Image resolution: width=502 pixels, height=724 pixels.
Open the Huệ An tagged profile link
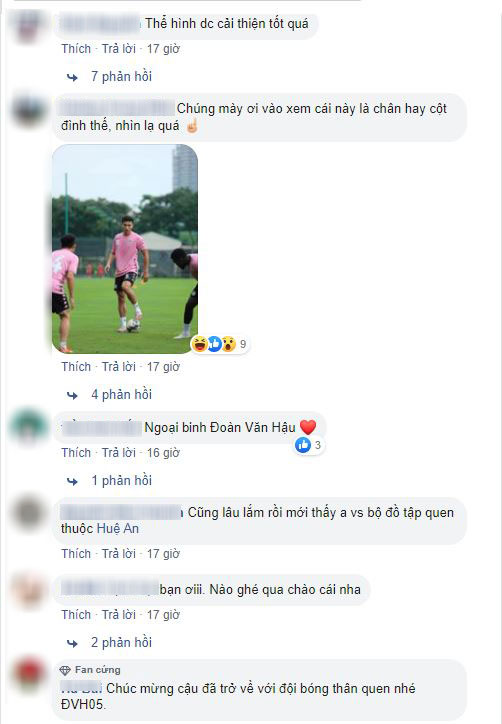[119, 529]
